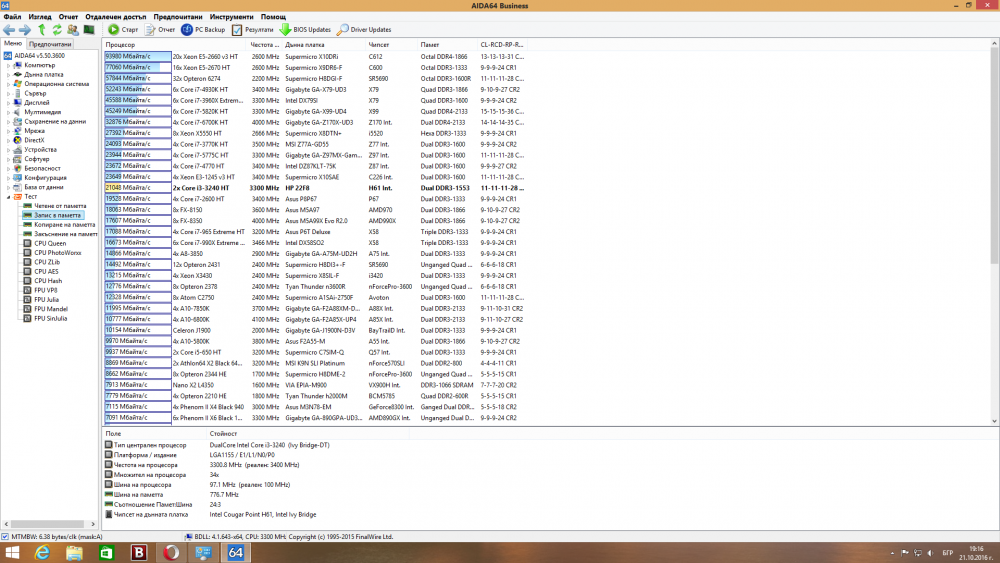Select the Устройства icon in tree
This screenshot has height=563, width=1000.
click(x=18, y=149)
